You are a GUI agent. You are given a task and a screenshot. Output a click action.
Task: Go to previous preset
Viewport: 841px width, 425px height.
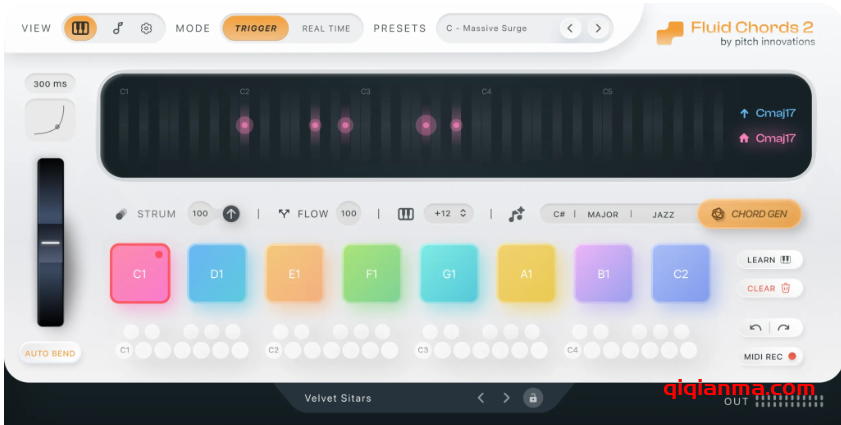[571, 28]
